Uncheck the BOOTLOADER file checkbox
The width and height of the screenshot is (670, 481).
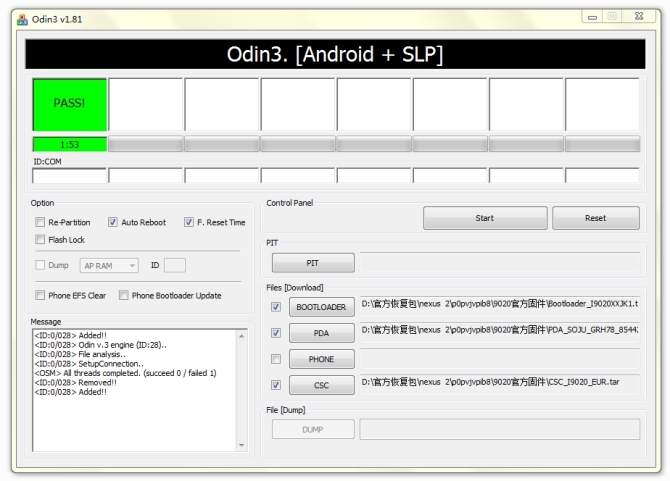pos(276,307)
